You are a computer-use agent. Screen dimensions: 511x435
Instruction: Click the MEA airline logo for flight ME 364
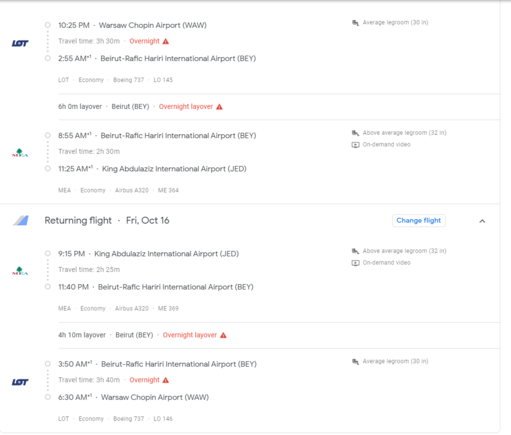coord(20,153)
